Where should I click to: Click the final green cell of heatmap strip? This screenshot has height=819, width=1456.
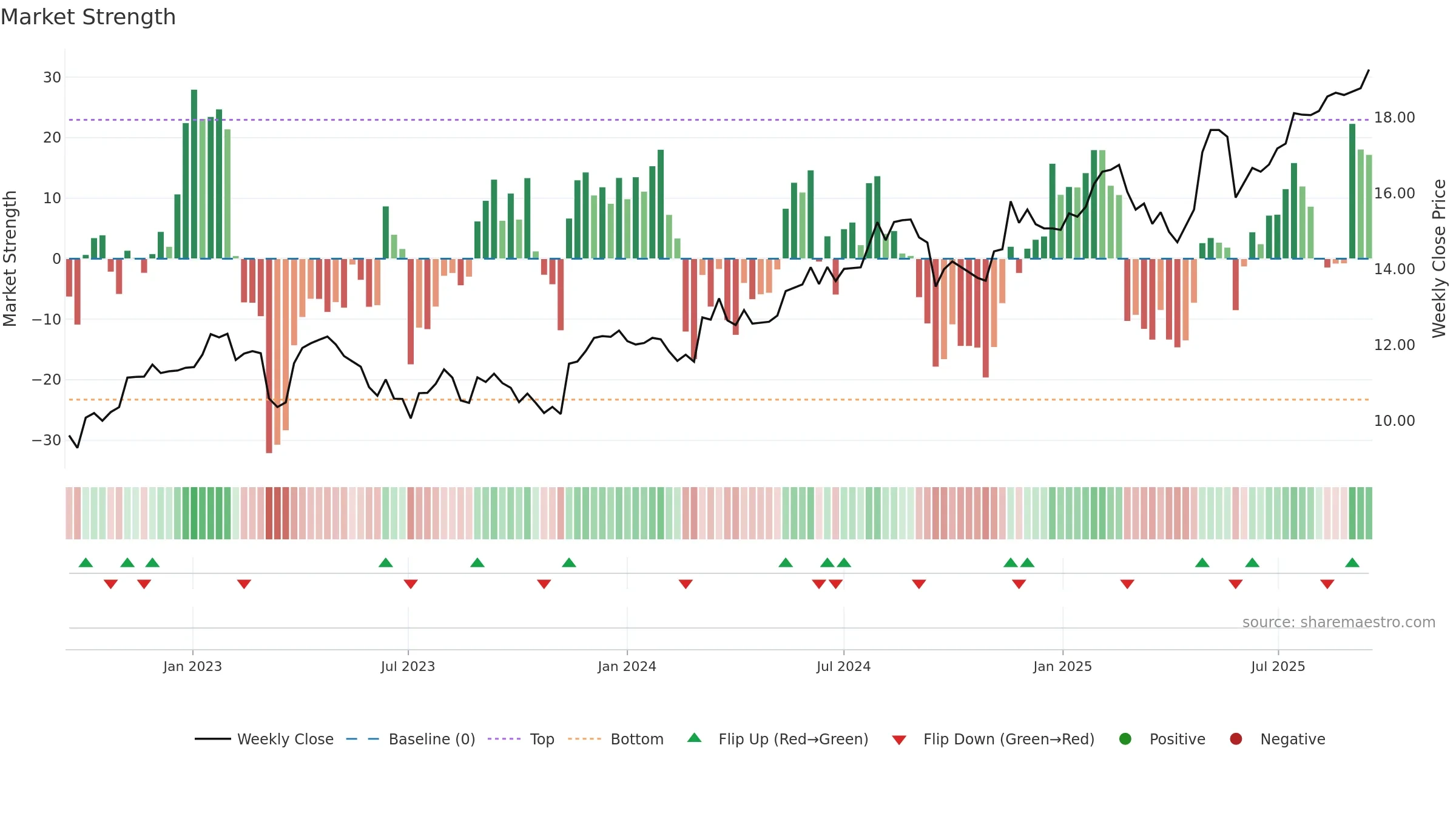click(1369, 513)
